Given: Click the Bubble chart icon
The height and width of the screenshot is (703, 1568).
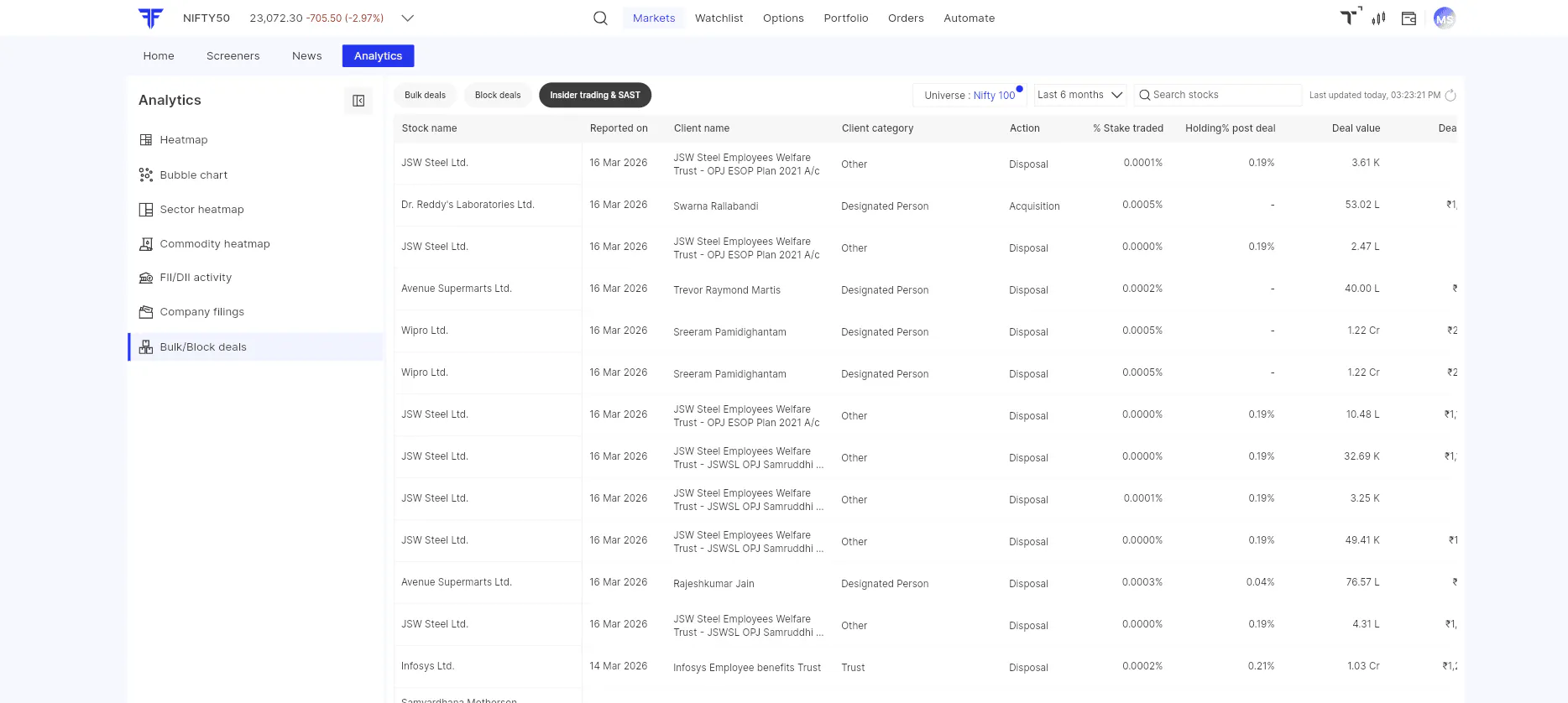Looking at the screenshot, I should click(146, 174).
